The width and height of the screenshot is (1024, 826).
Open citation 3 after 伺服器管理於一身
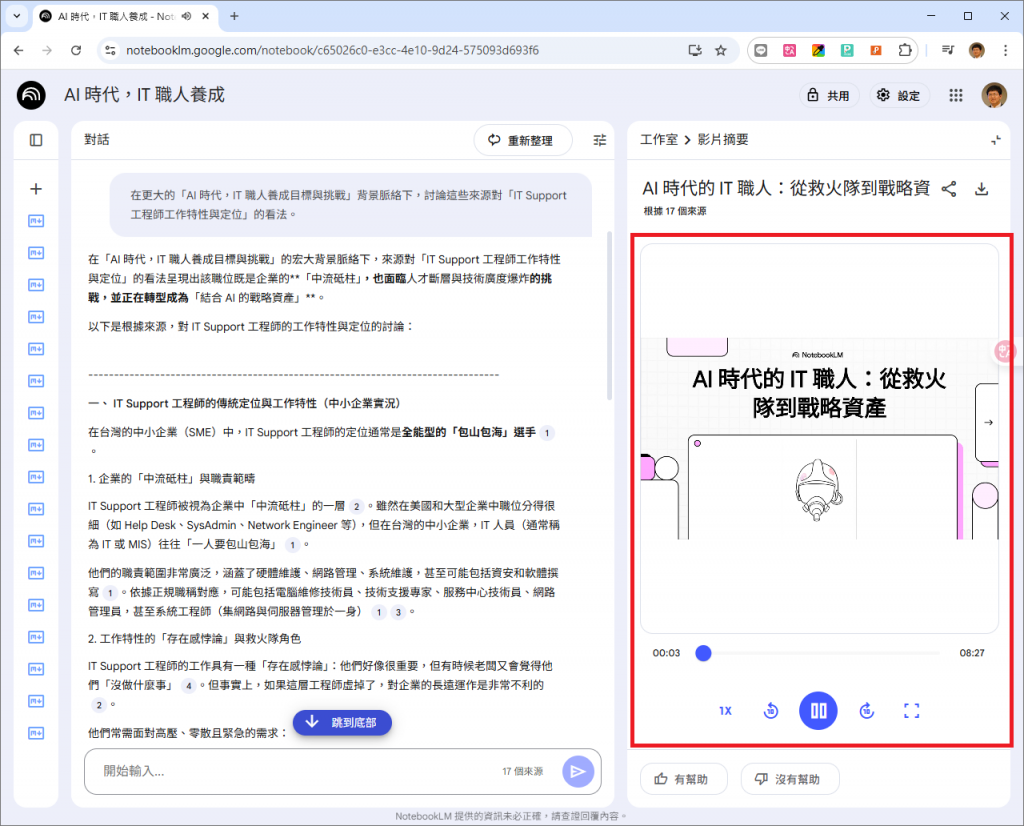pyautogui.click(x=398, y=612)
